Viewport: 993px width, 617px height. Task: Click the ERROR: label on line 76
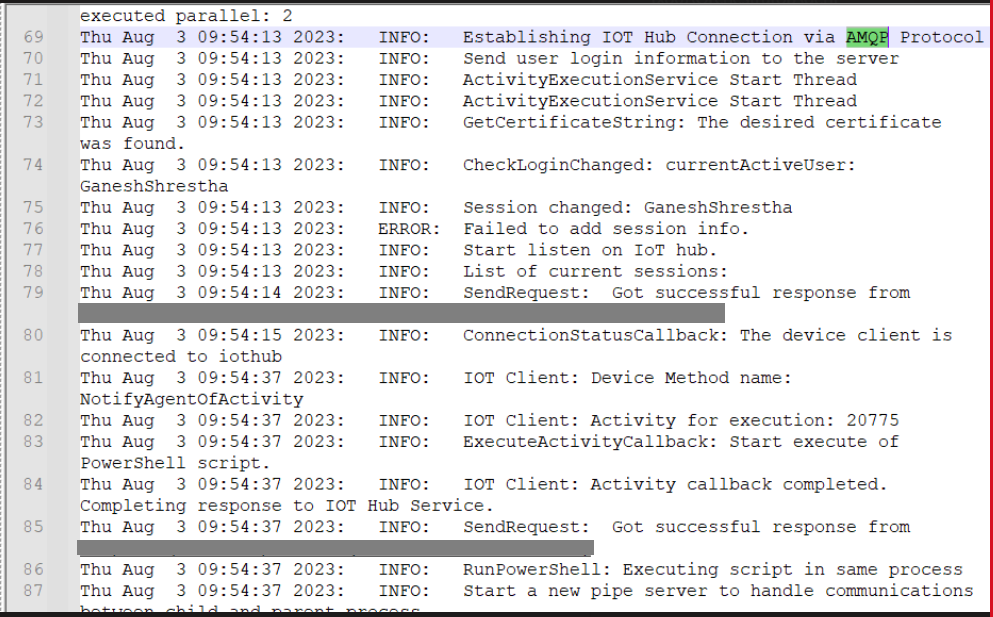point(409,229)
